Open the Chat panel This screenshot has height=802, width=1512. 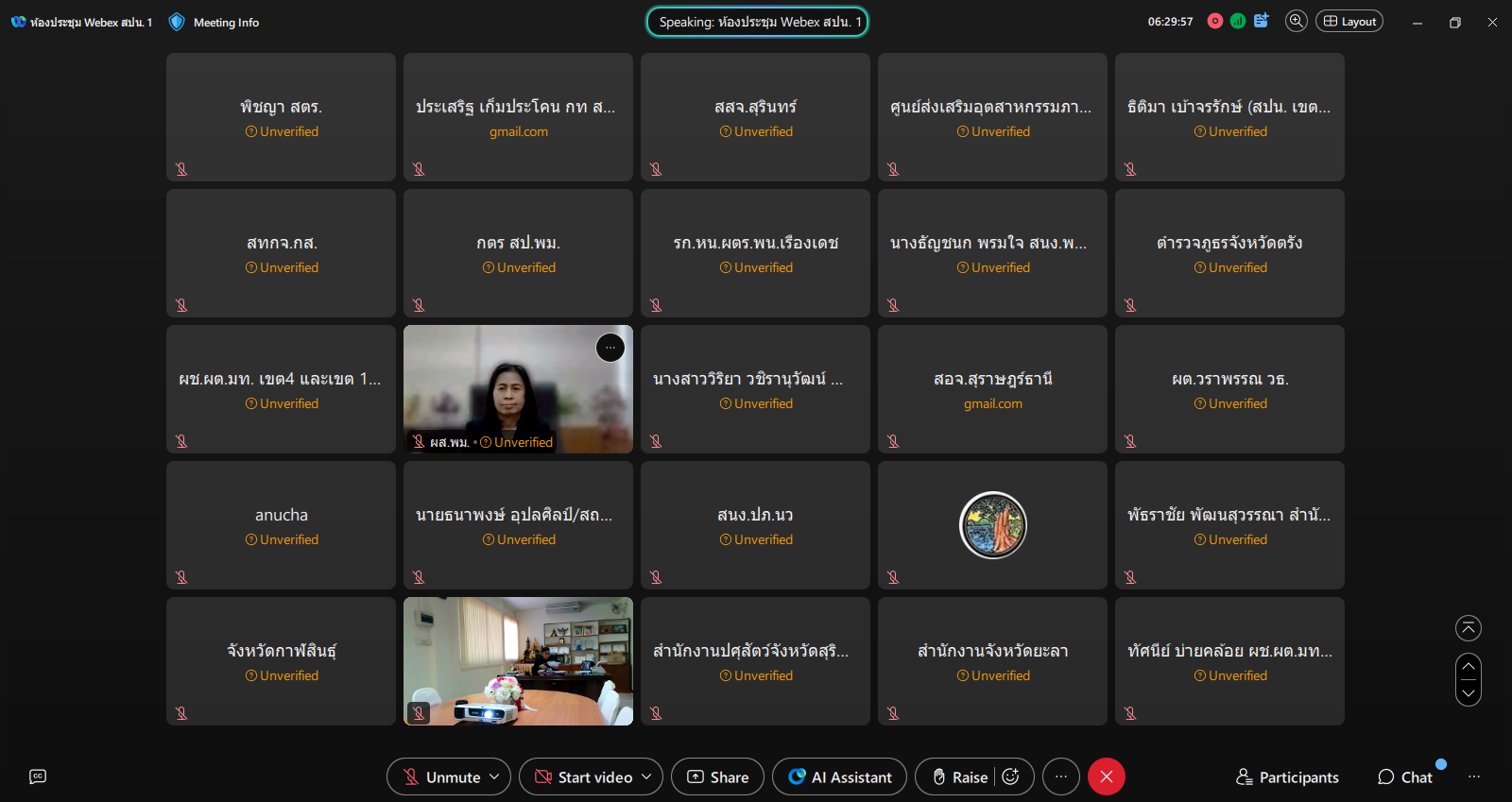(1405, 776)
